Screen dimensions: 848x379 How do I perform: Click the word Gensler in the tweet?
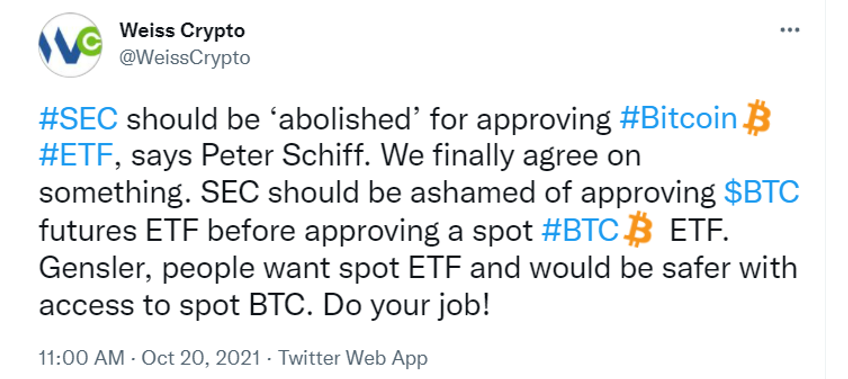click(95, 269)
